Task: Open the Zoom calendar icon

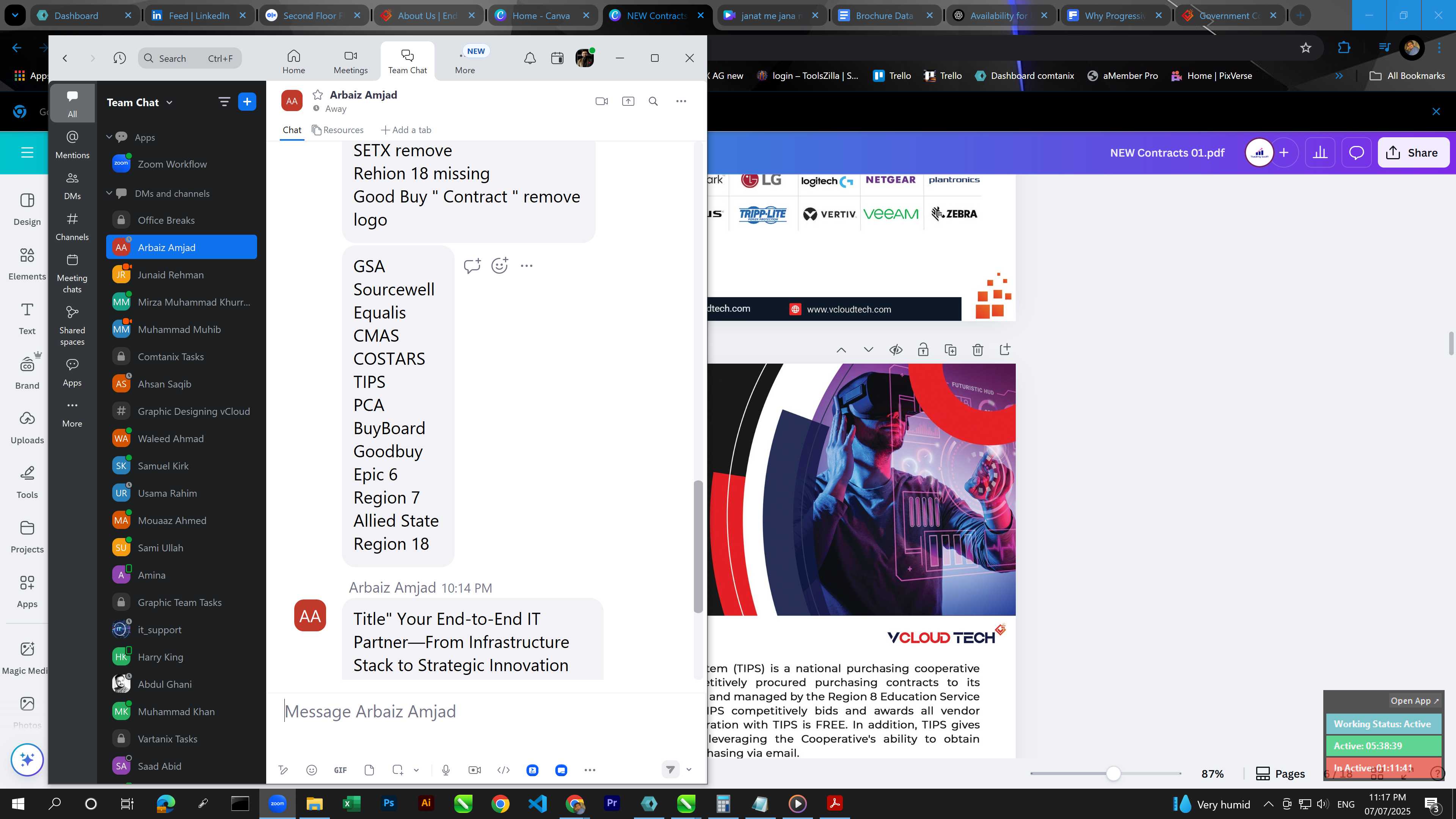Action: point(557,58)
